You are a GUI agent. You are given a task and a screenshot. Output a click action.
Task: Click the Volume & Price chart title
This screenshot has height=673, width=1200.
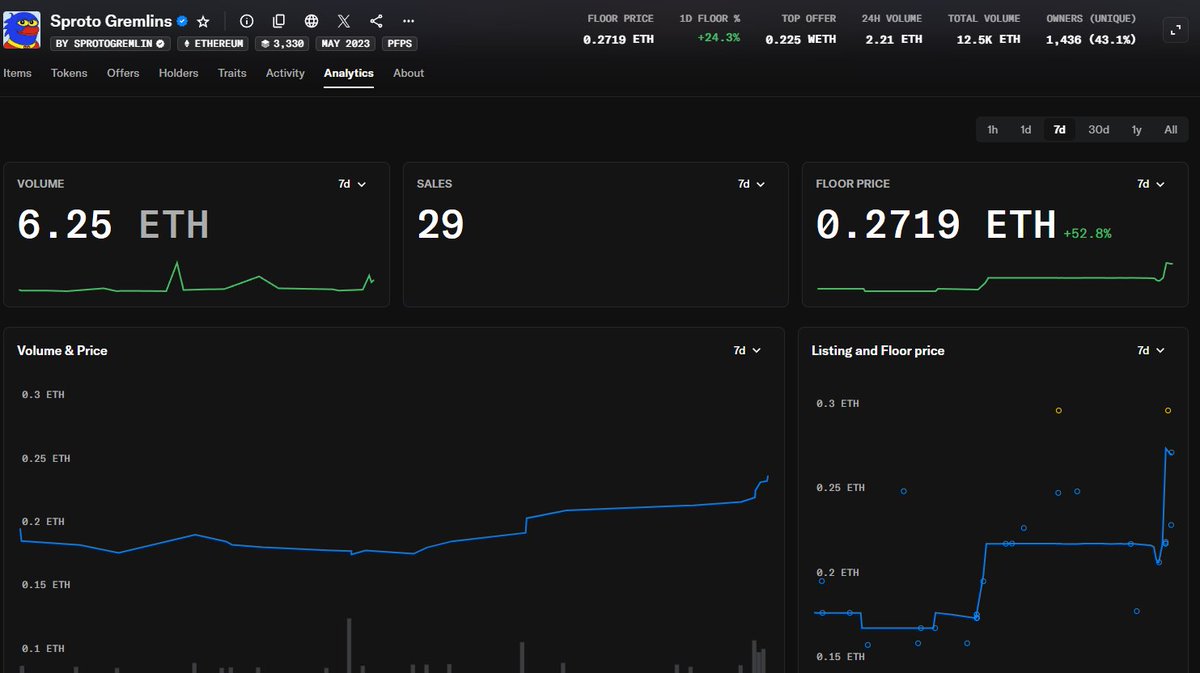(62, 350)
